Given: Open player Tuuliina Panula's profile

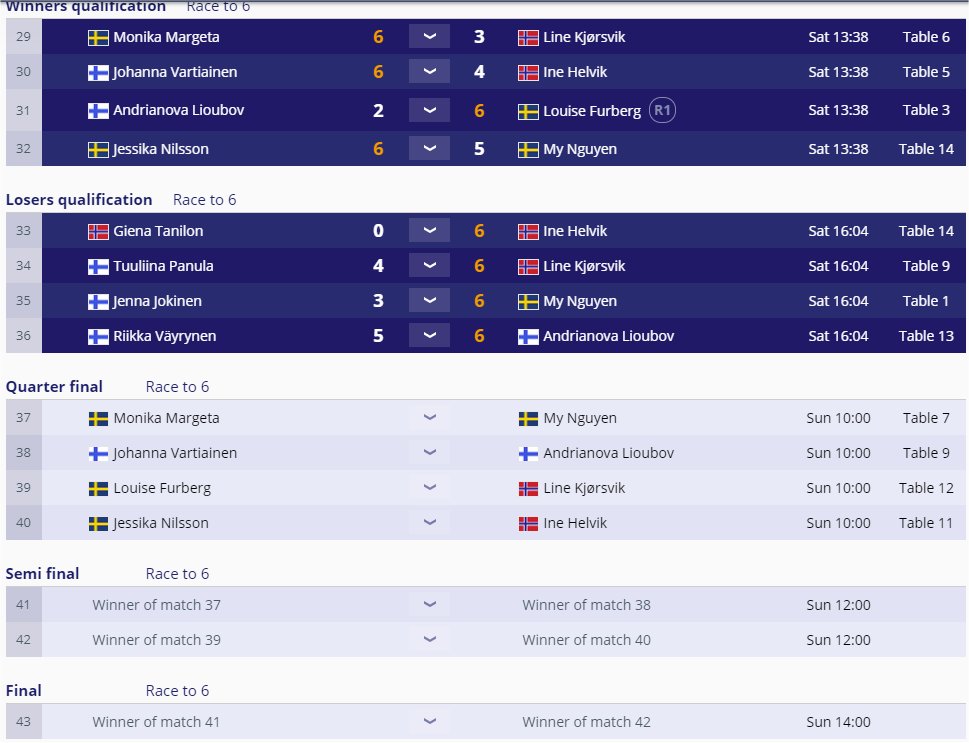Looking at the screenshot, I should point(163,267).
